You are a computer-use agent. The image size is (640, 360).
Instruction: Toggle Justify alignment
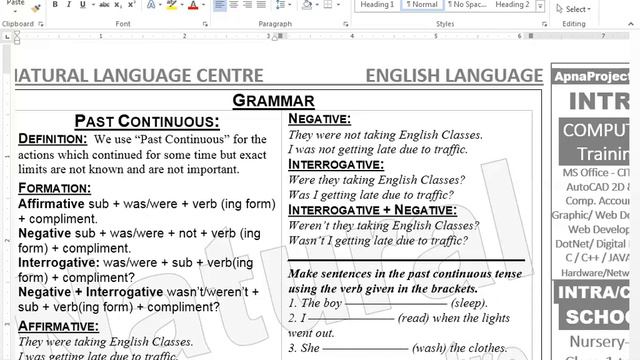[x=261, y=4]
